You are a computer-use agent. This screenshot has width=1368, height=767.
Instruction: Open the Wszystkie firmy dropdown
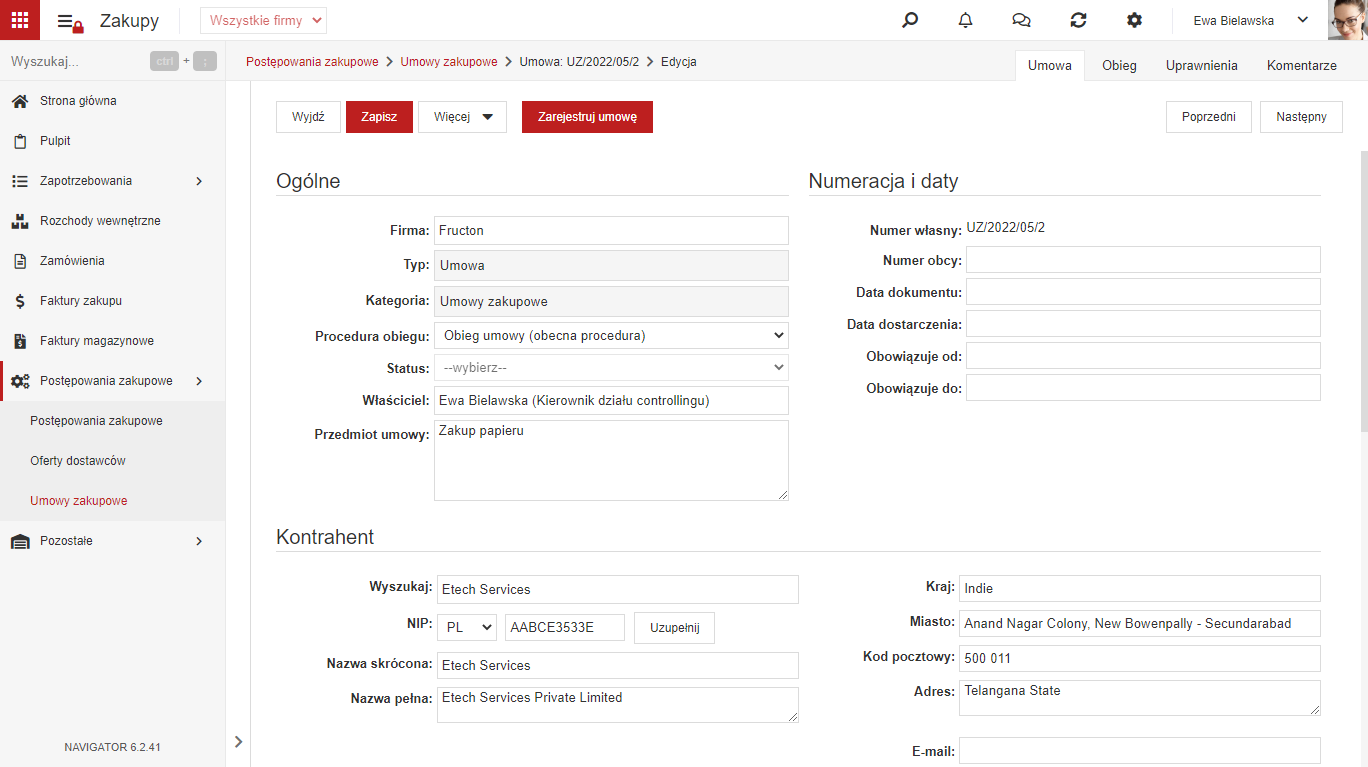(x=263, y=20)
